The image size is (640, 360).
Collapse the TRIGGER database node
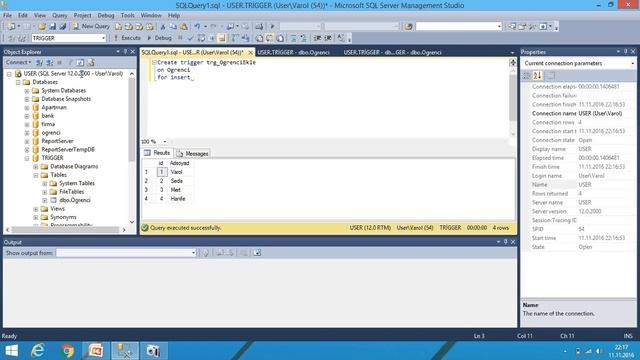[x=27, y=158]
